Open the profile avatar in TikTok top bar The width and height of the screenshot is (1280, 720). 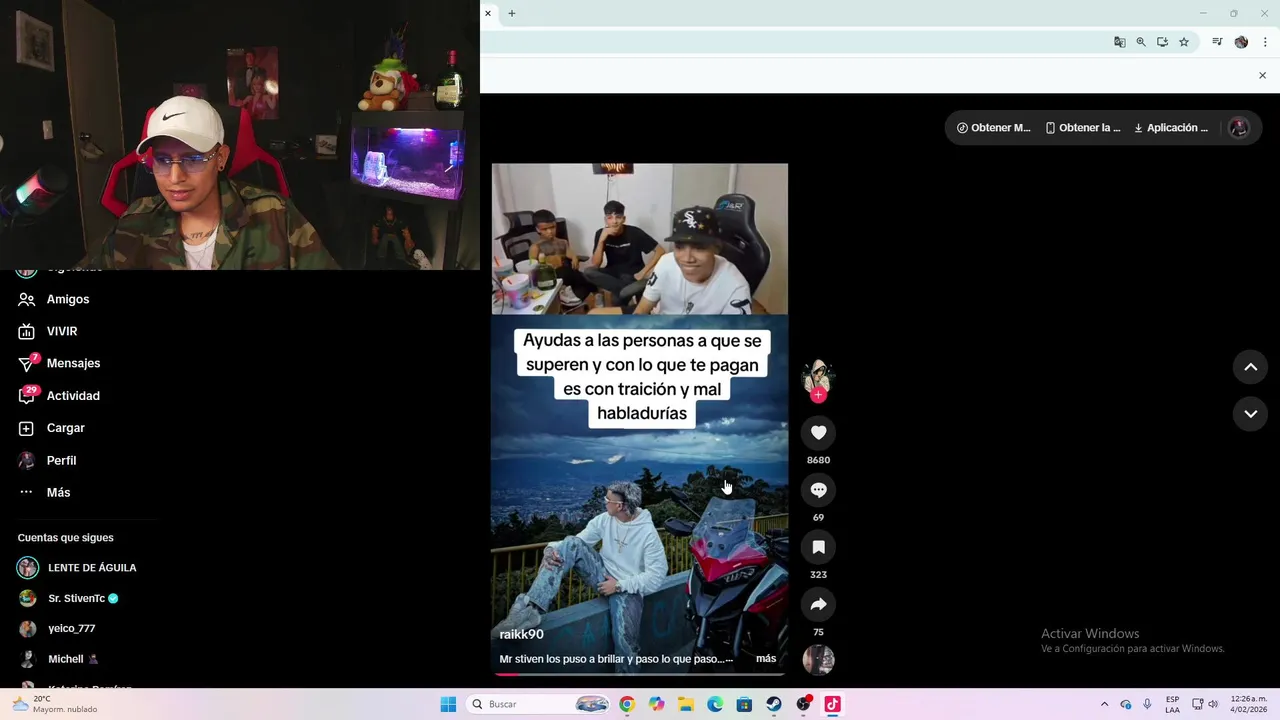[1239, 128]
